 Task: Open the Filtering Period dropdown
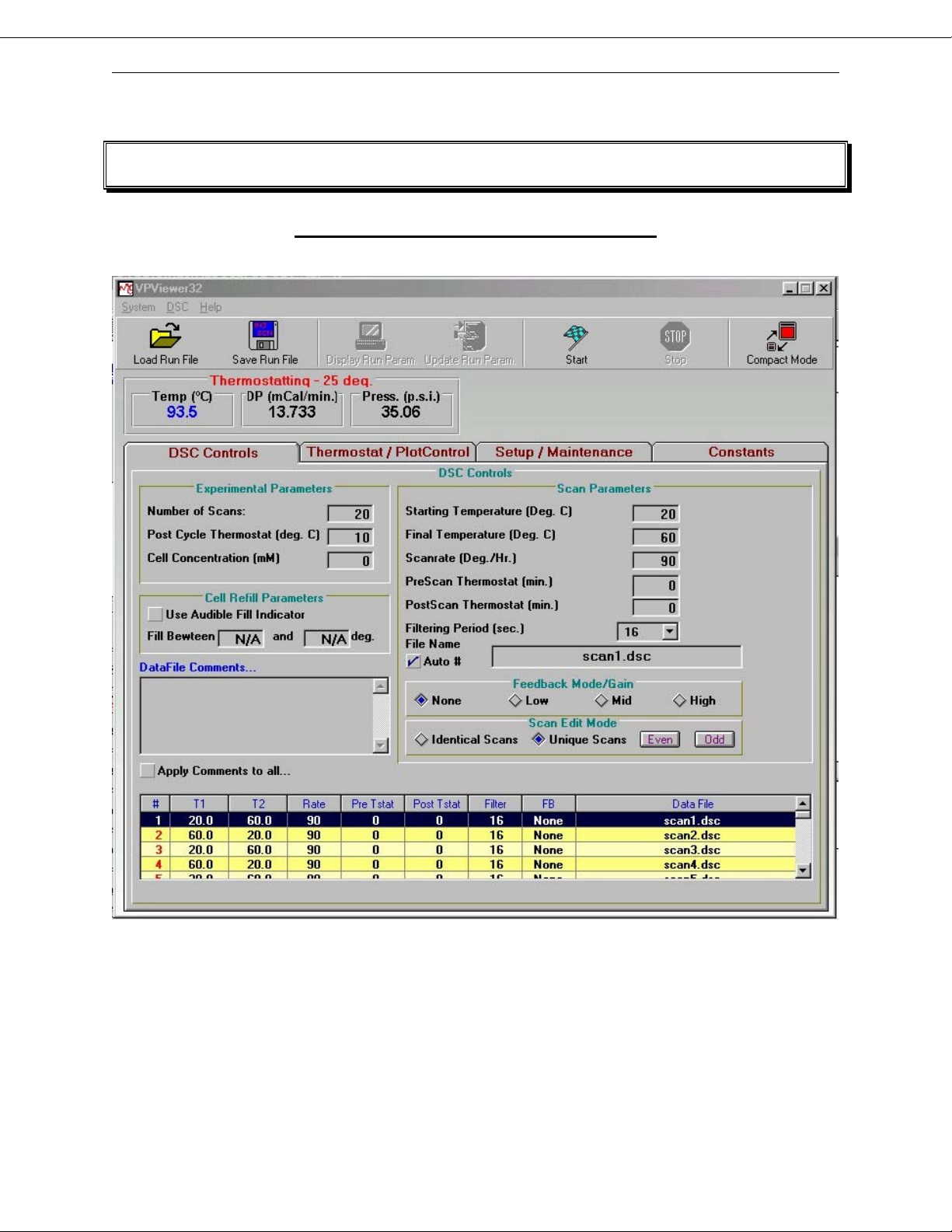670,631
